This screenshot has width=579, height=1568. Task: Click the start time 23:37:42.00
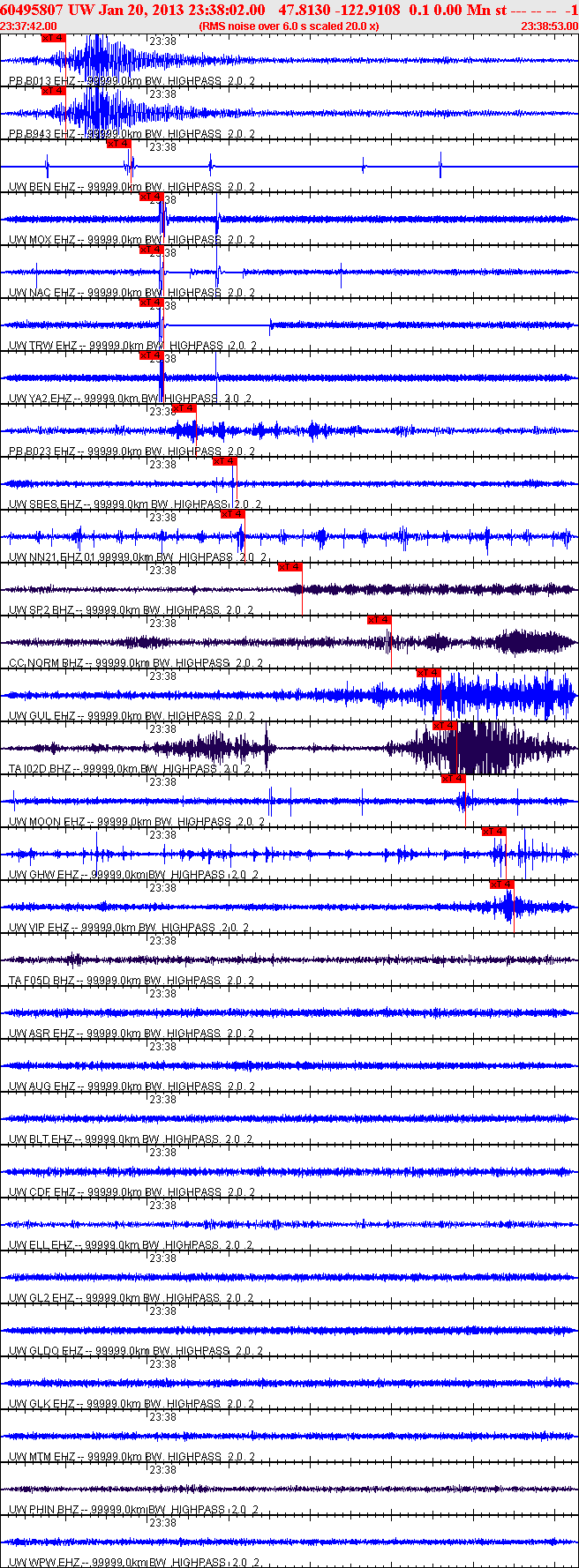point(29,26)
